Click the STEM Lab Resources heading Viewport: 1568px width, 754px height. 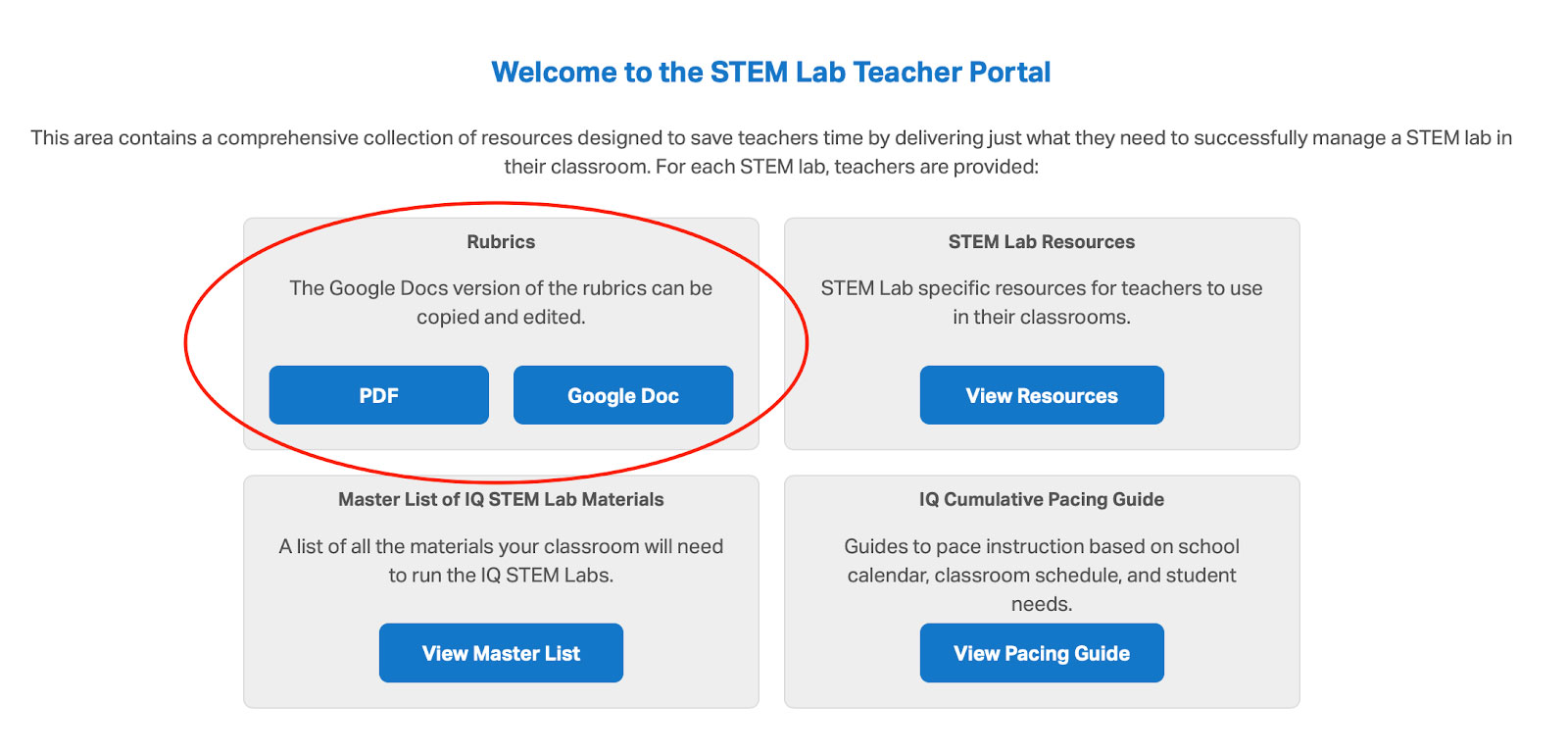click(1042, 242)
